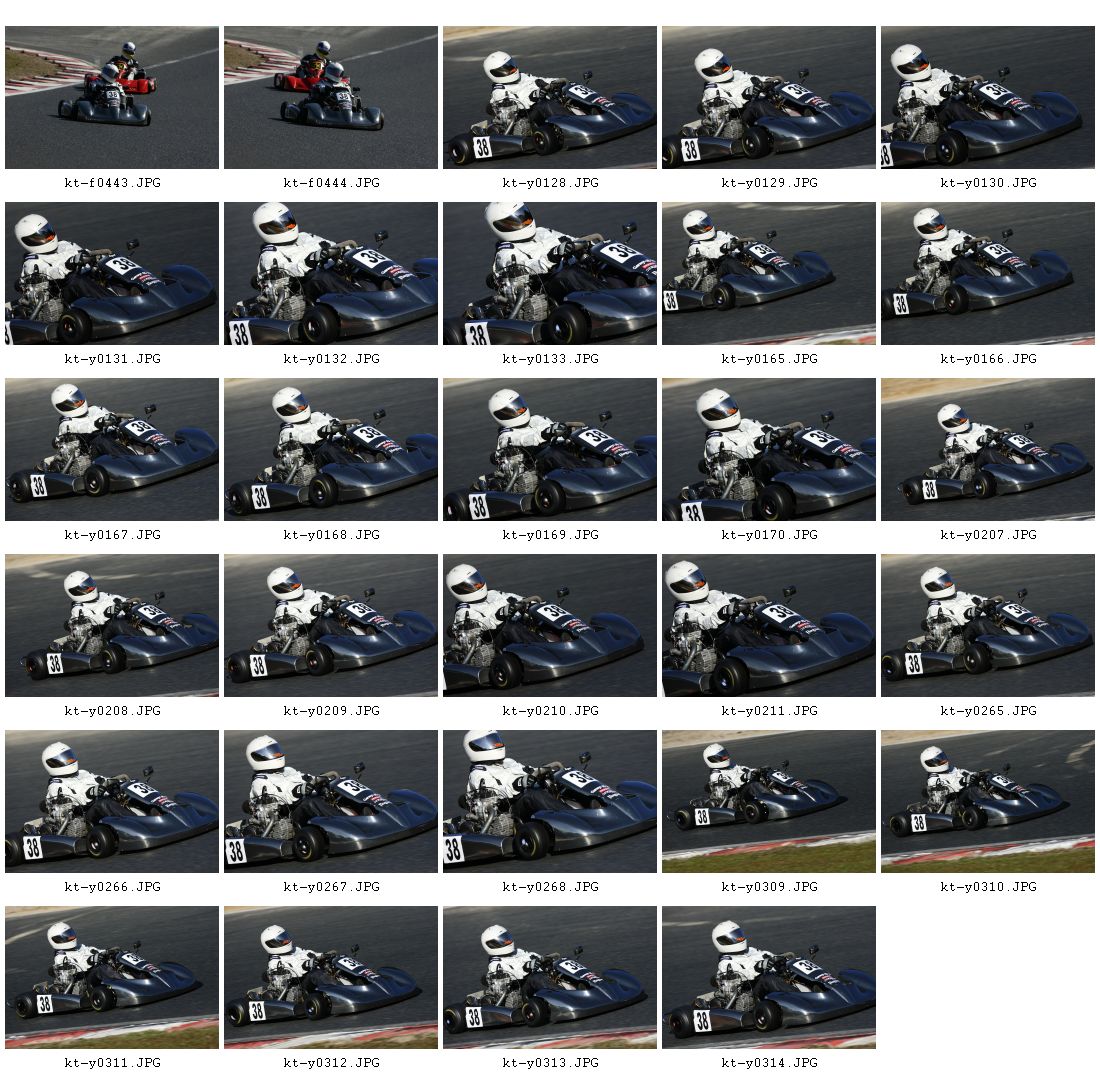Click the kt-y0129.JPG filename label
Viewport: 1100px width, 1080px height.
770,183
